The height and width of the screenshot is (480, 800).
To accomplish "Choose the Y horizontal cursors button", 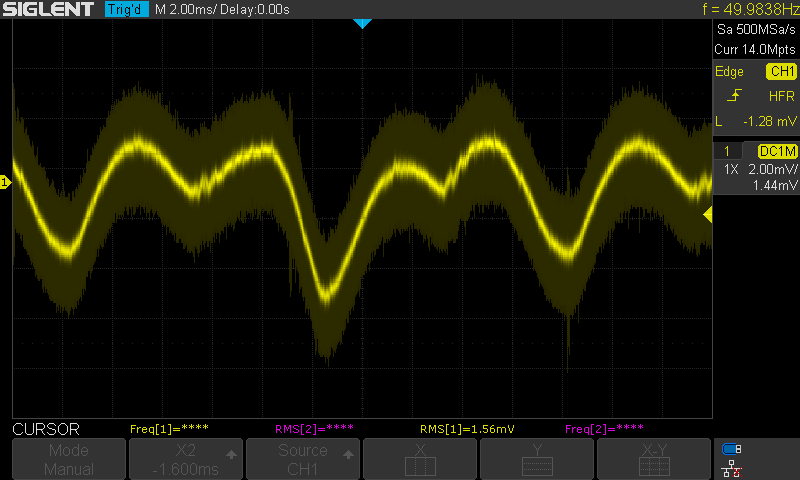I will [537, 459].
